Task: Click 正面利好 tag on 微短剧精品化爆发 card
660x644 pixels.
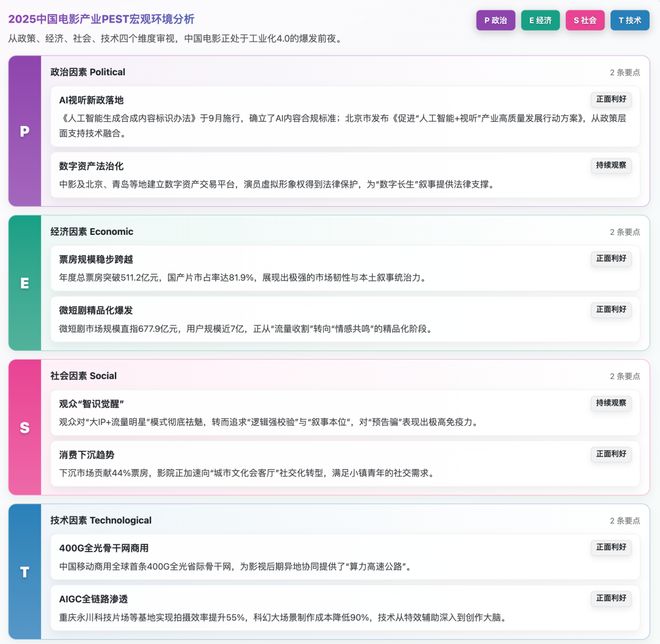Action: (611, 309)
